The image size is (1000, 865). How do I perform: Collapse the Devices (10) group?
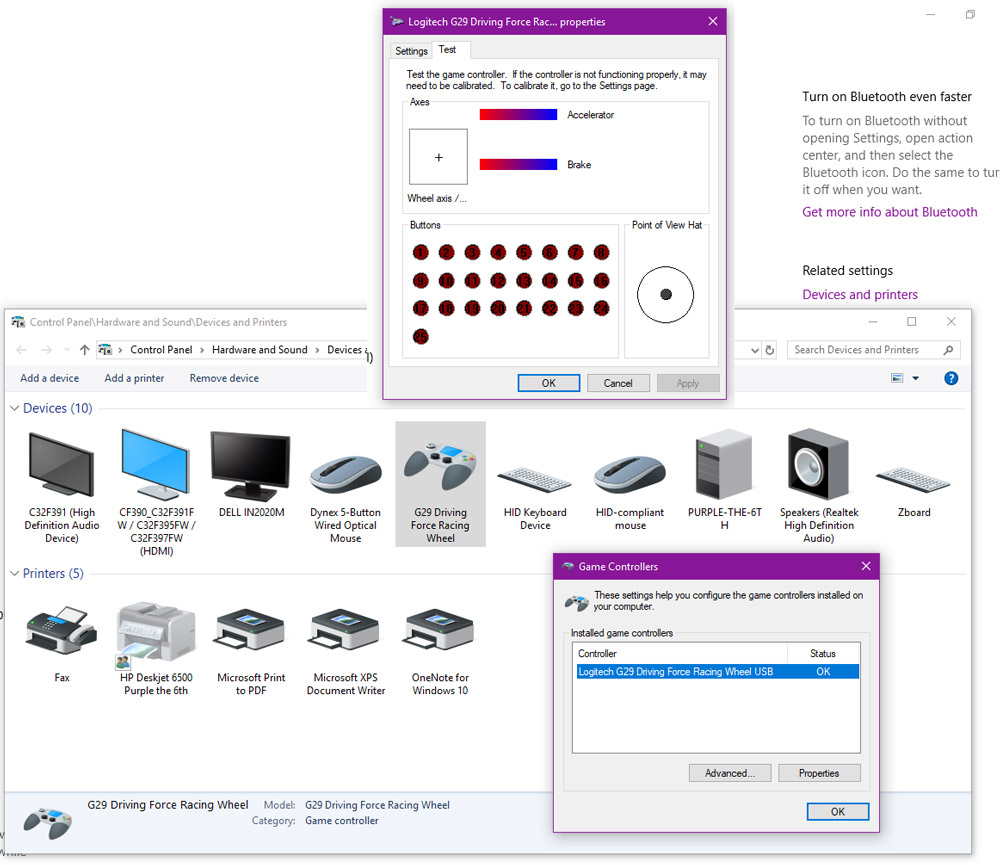pyautogui.click(x=14, y=408)
